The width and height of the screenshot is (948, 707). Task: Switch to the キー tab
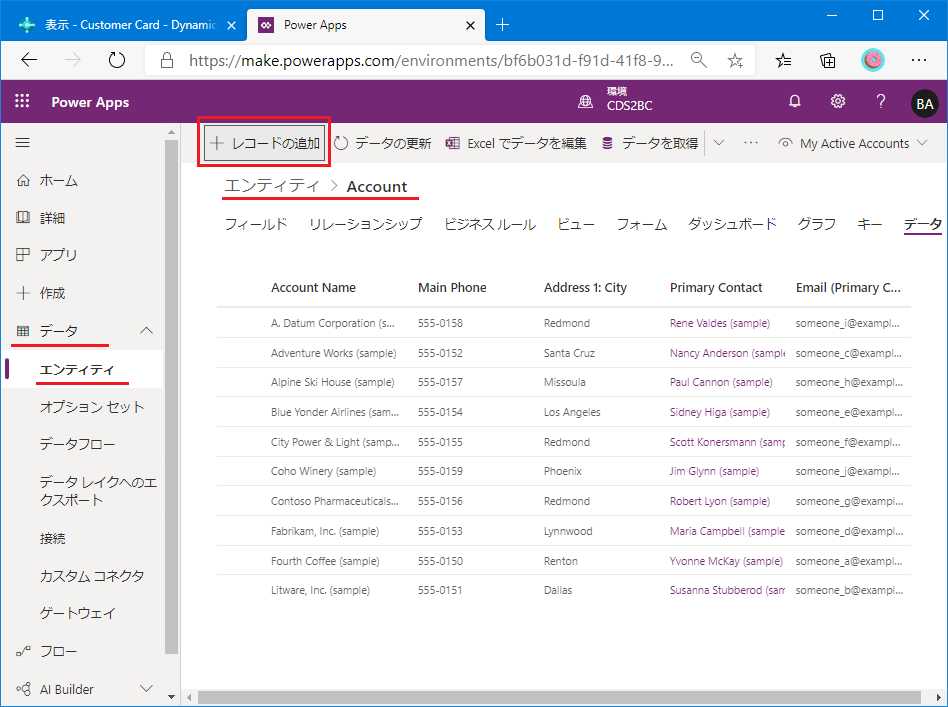point(870,224)
